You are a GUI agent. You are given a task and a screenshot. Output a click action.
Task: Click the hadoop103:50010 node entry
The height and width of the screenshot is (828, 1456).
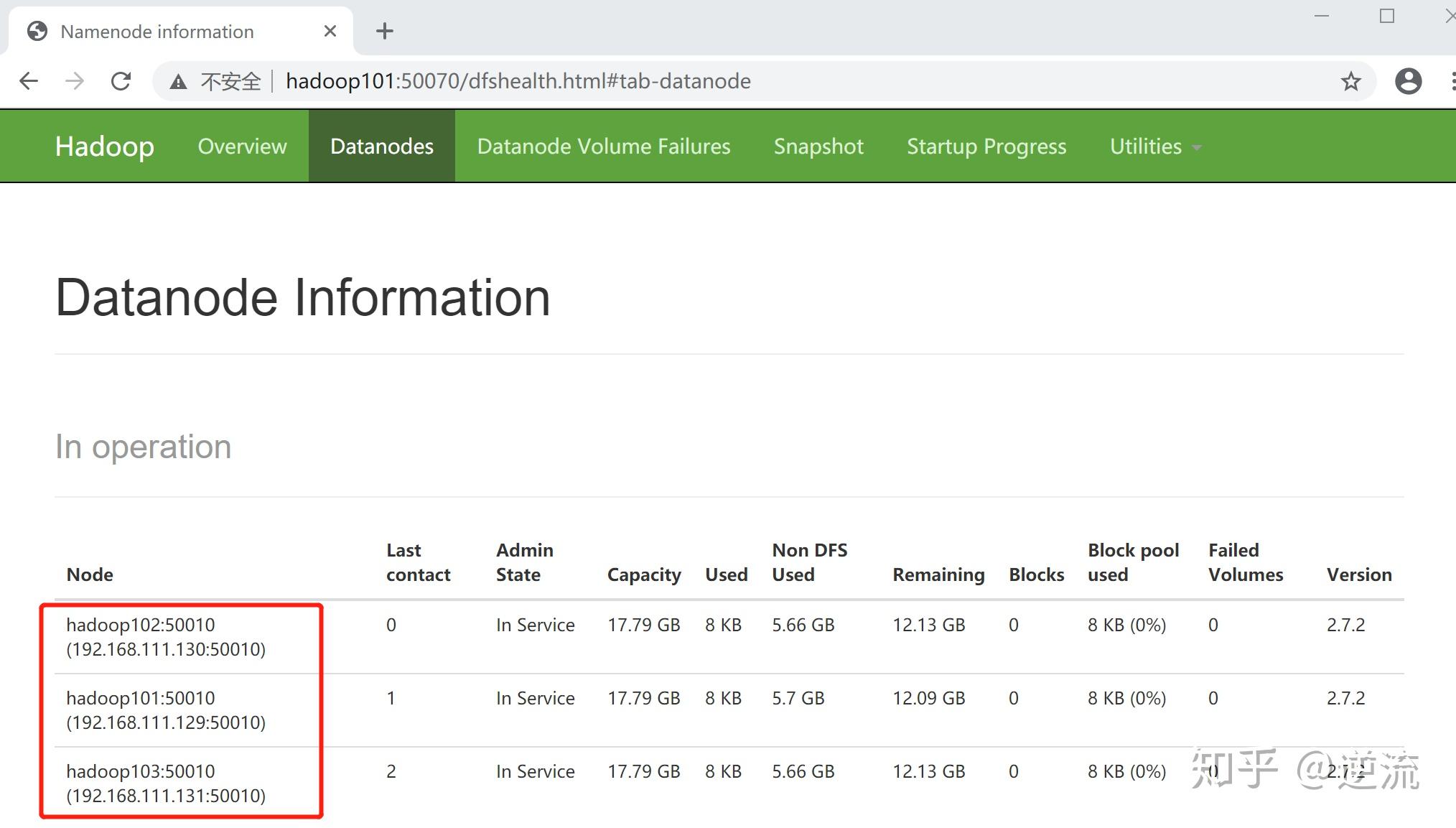(141, 771)
